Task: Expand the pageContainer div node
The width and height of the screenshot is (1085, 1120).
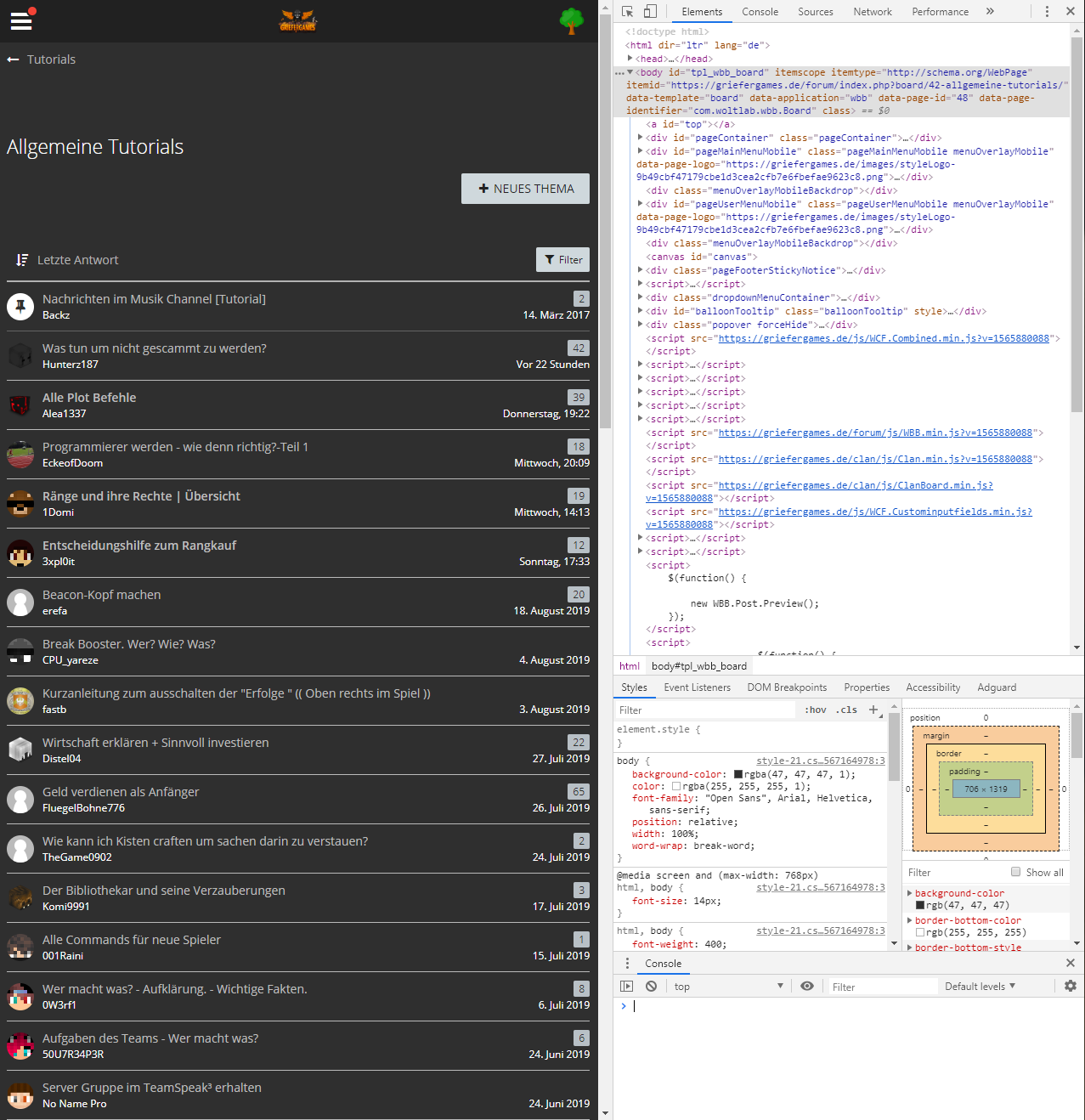Action: click(x=641, y=138)
